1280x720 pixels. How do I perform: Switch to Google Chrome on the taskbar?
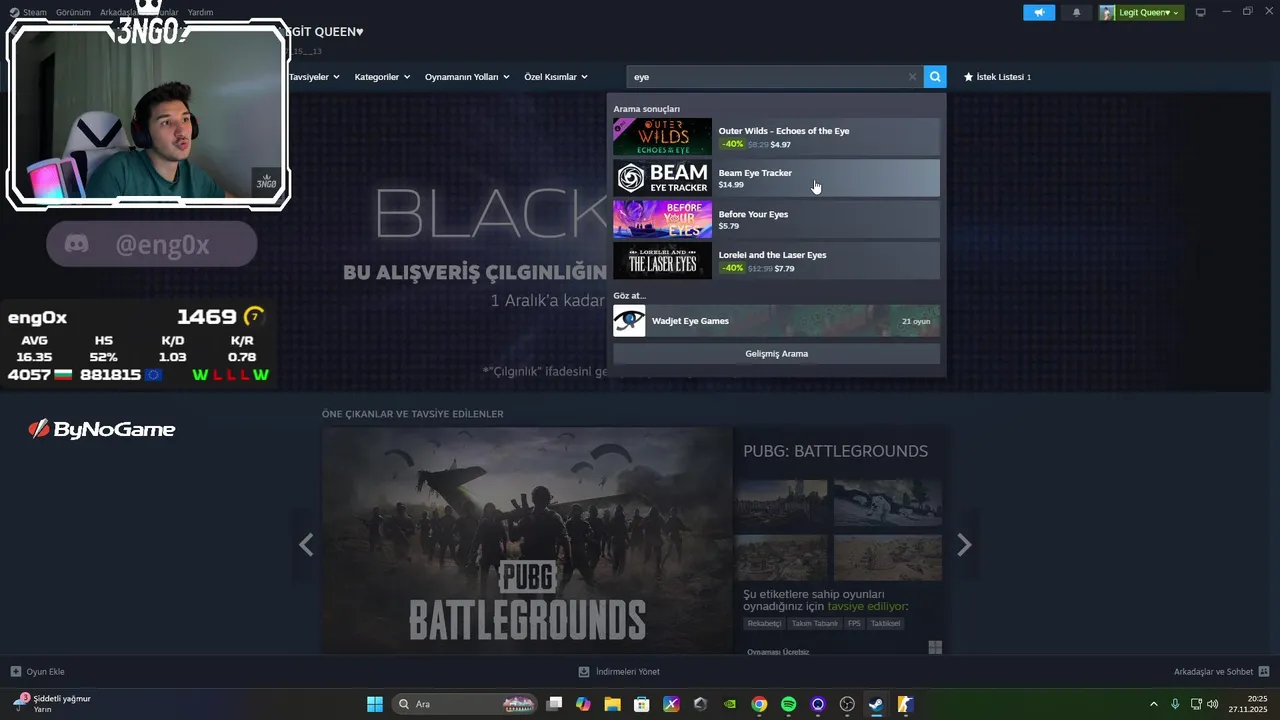(759, 704)
